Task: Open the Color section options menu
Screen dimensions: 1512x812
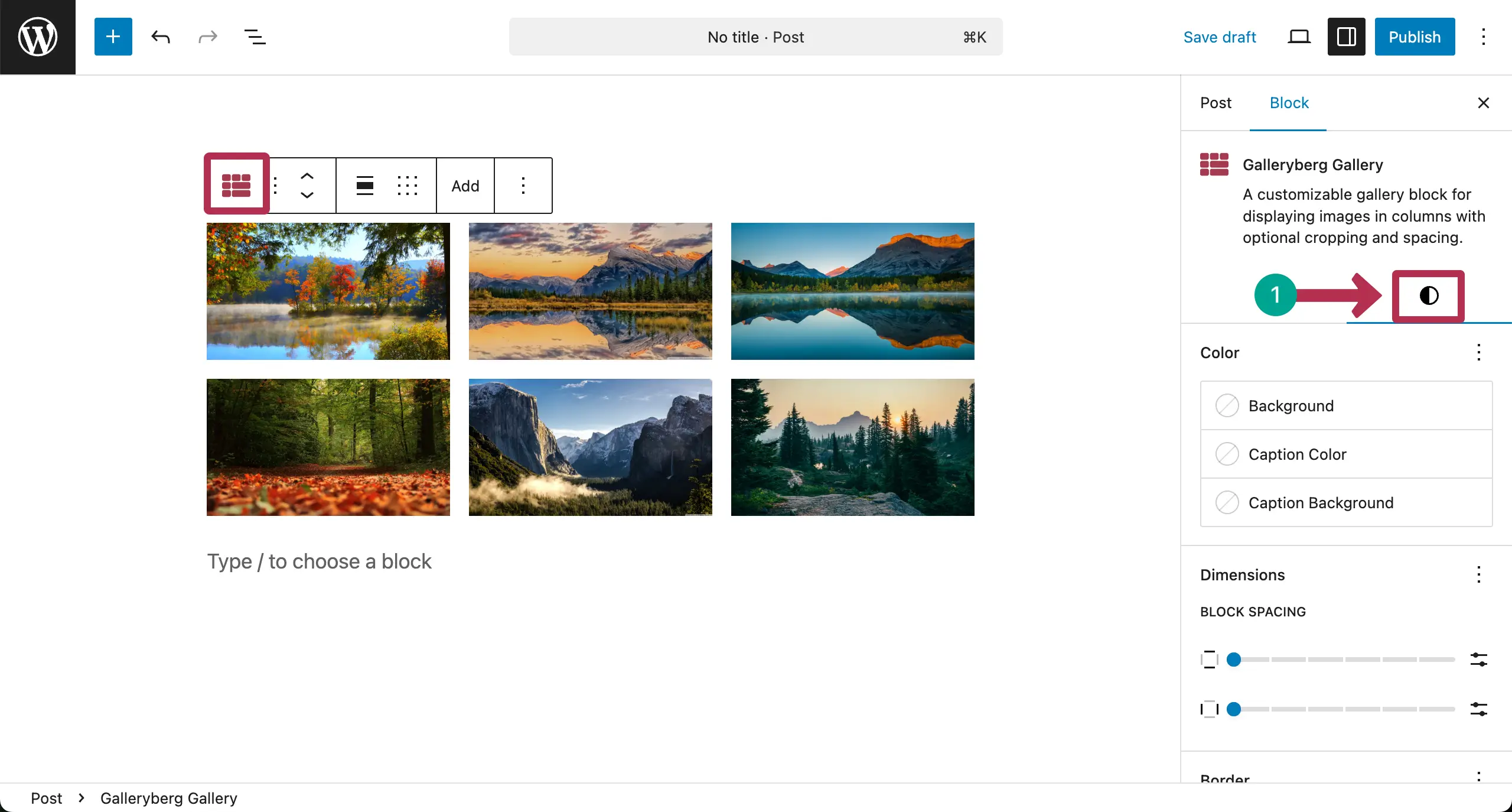Action: pyautogui.click(x=1479, y=352)
